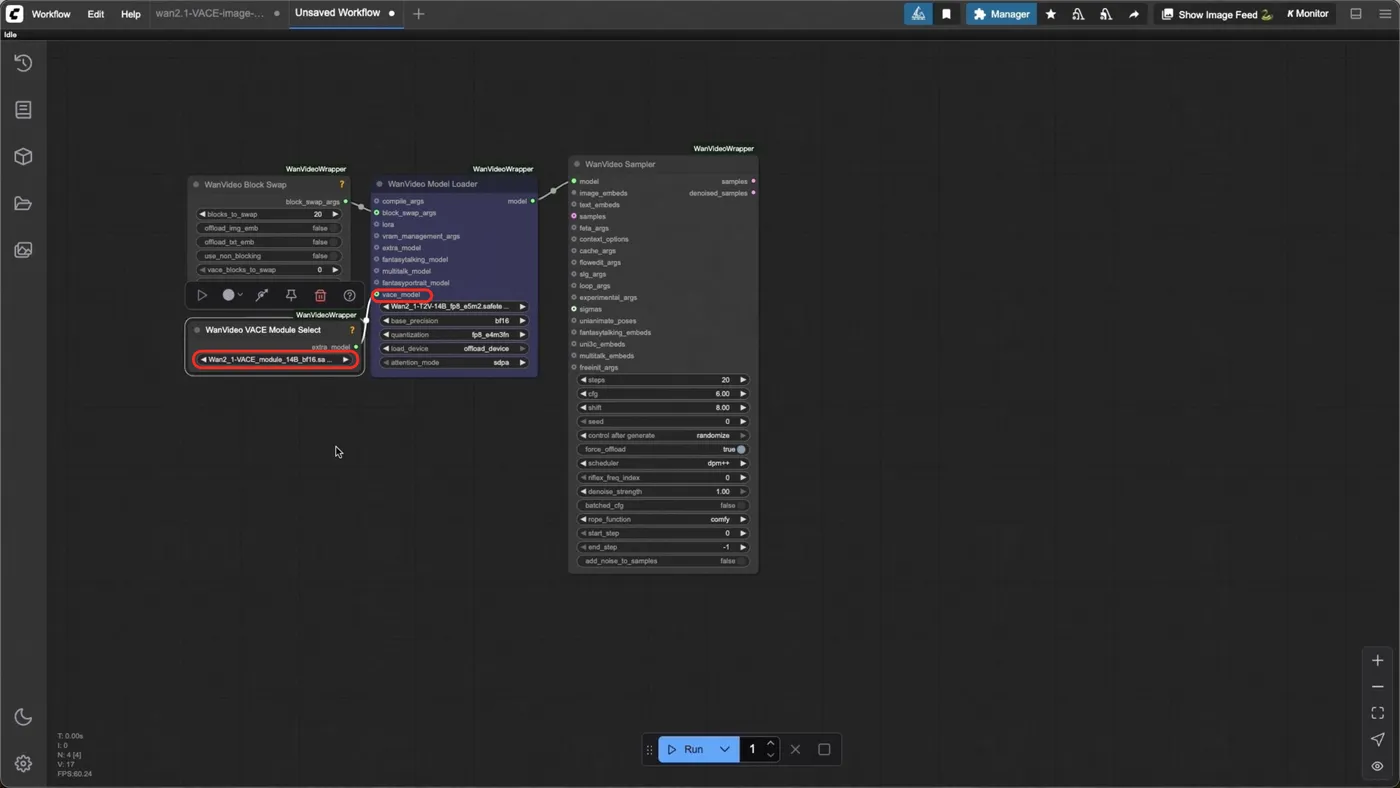Screen dimensions: 1400x788
Task: Fit view using the frame canvas icon
Action: 1377,713
